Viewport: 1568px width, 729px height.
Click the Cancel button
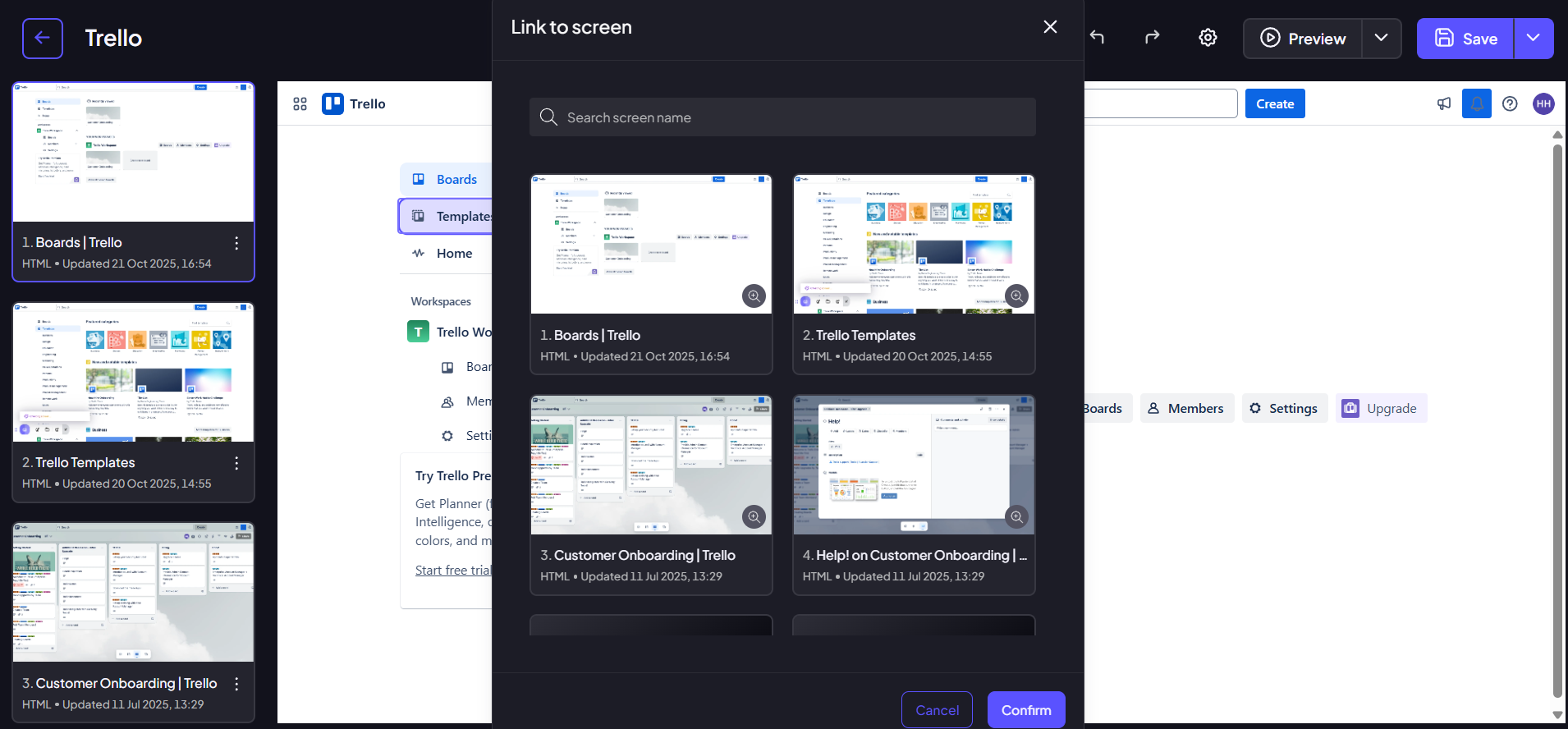coord(937,710)
